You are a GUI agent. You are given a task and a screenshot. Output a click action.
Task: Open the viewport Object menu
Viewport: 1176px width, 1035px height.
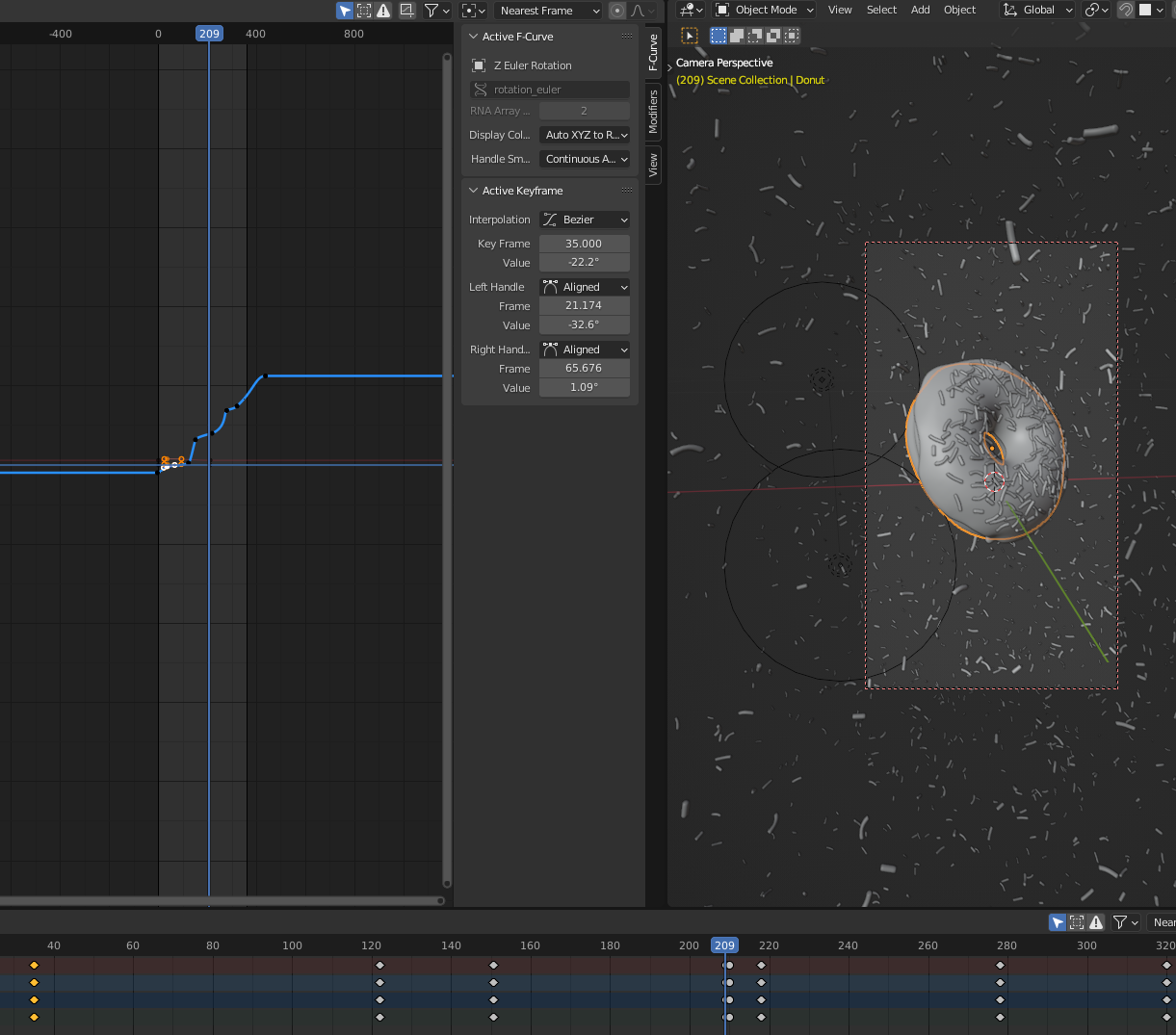click(959, 10)
